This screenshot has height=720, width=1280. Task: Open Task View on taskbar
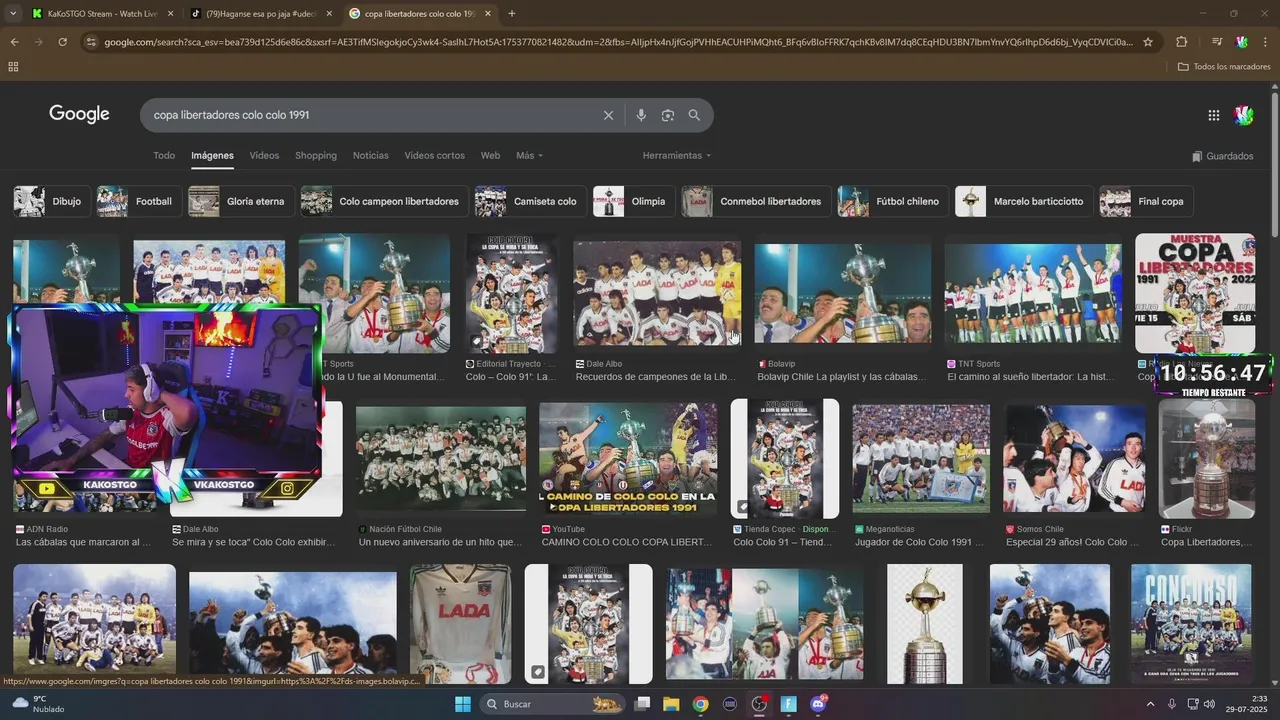pos(642,704)
